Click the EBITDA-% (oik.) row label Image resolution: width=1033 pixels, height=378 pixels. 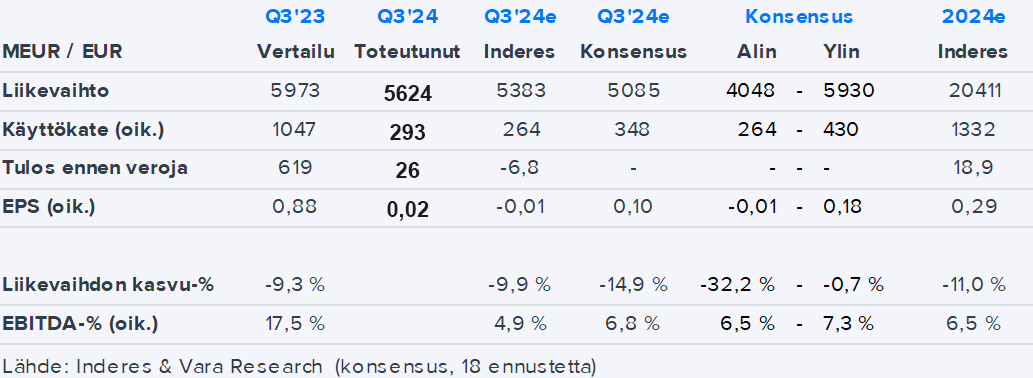click(80, 323)
